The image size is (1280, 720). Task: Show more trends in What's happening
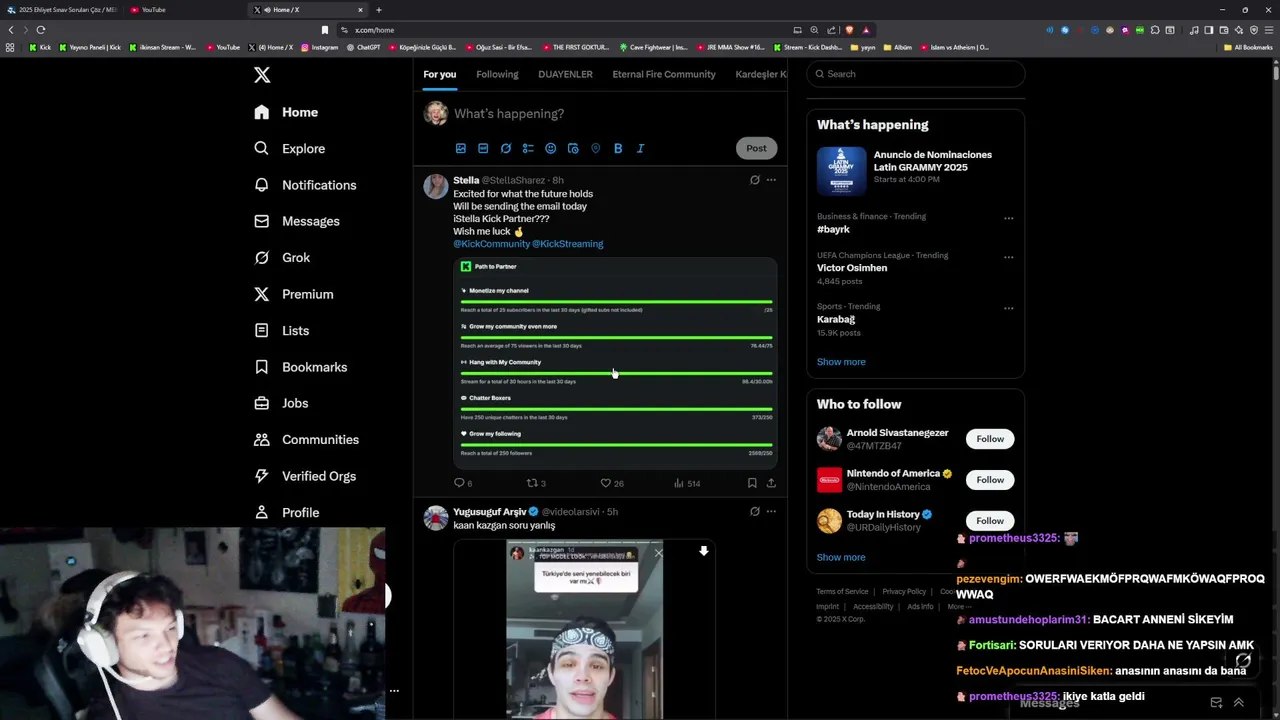click(841, 362)
